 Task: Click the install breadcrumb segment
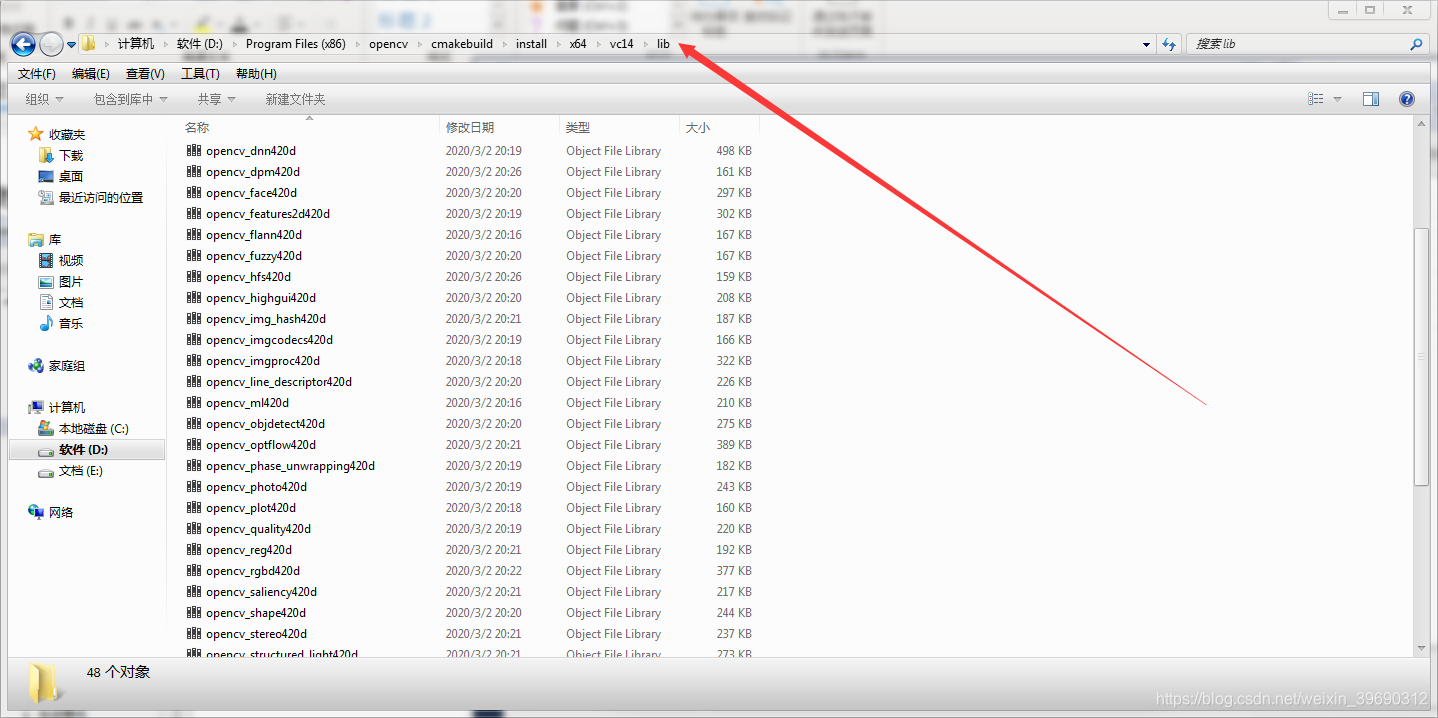pyautogui.click(x=531, y=44)
